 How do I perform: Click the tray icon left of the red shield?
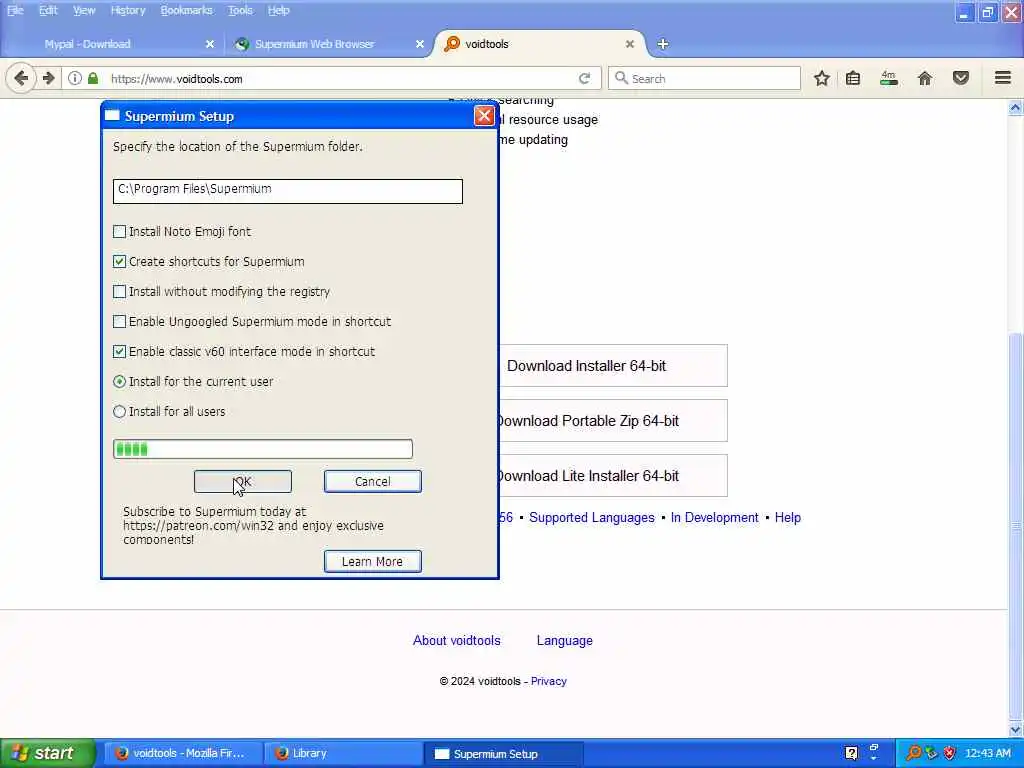click(x=931, y=753)
